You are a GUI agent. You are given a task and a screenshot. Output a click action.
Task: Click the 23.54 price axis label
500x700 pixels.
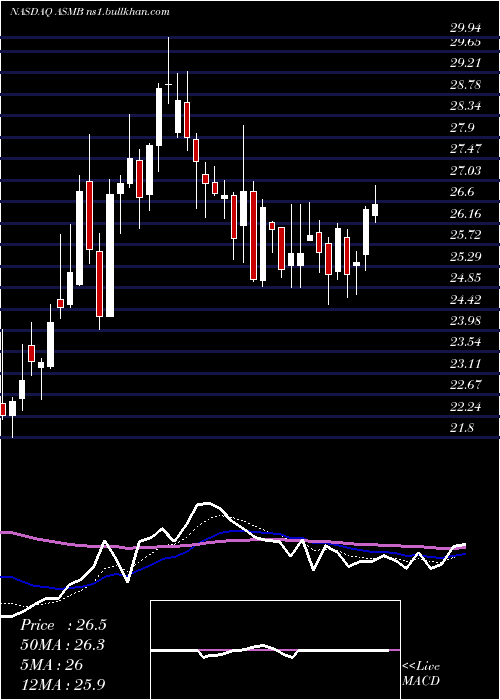click(x=466, y=342)
